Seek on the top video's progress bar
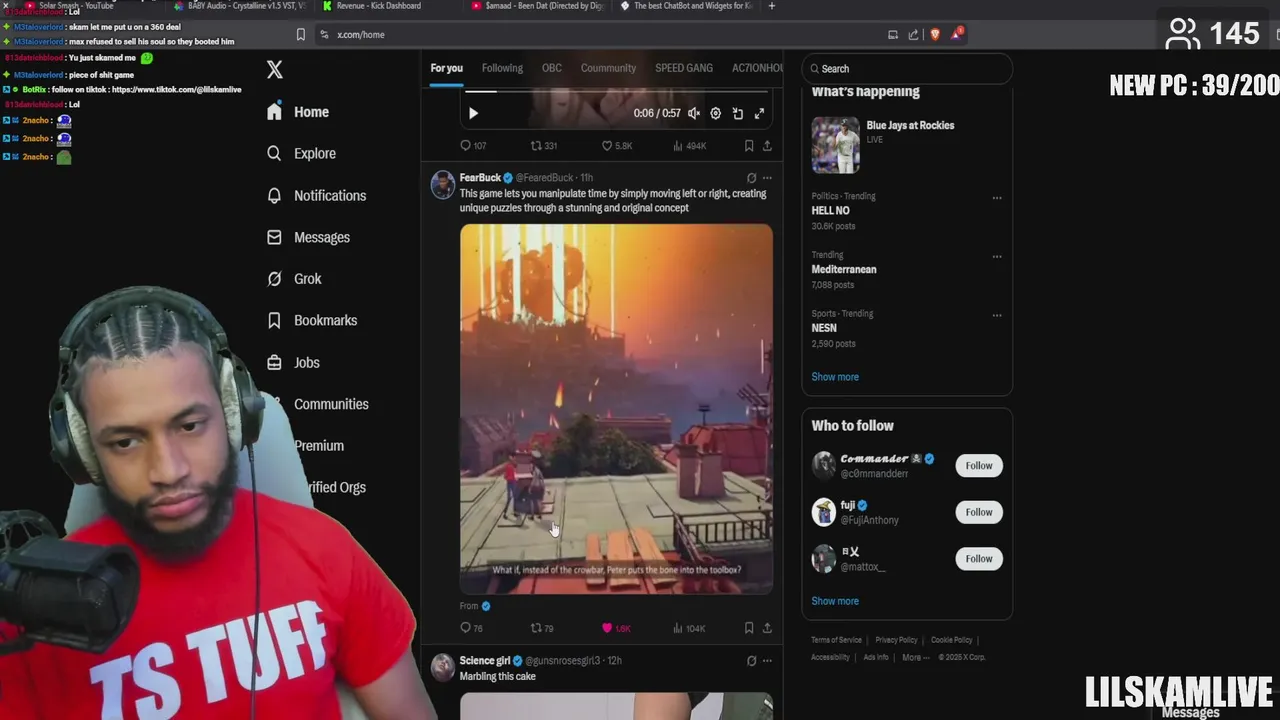The width and height of the screenshot is (1280, 720). 616,91
